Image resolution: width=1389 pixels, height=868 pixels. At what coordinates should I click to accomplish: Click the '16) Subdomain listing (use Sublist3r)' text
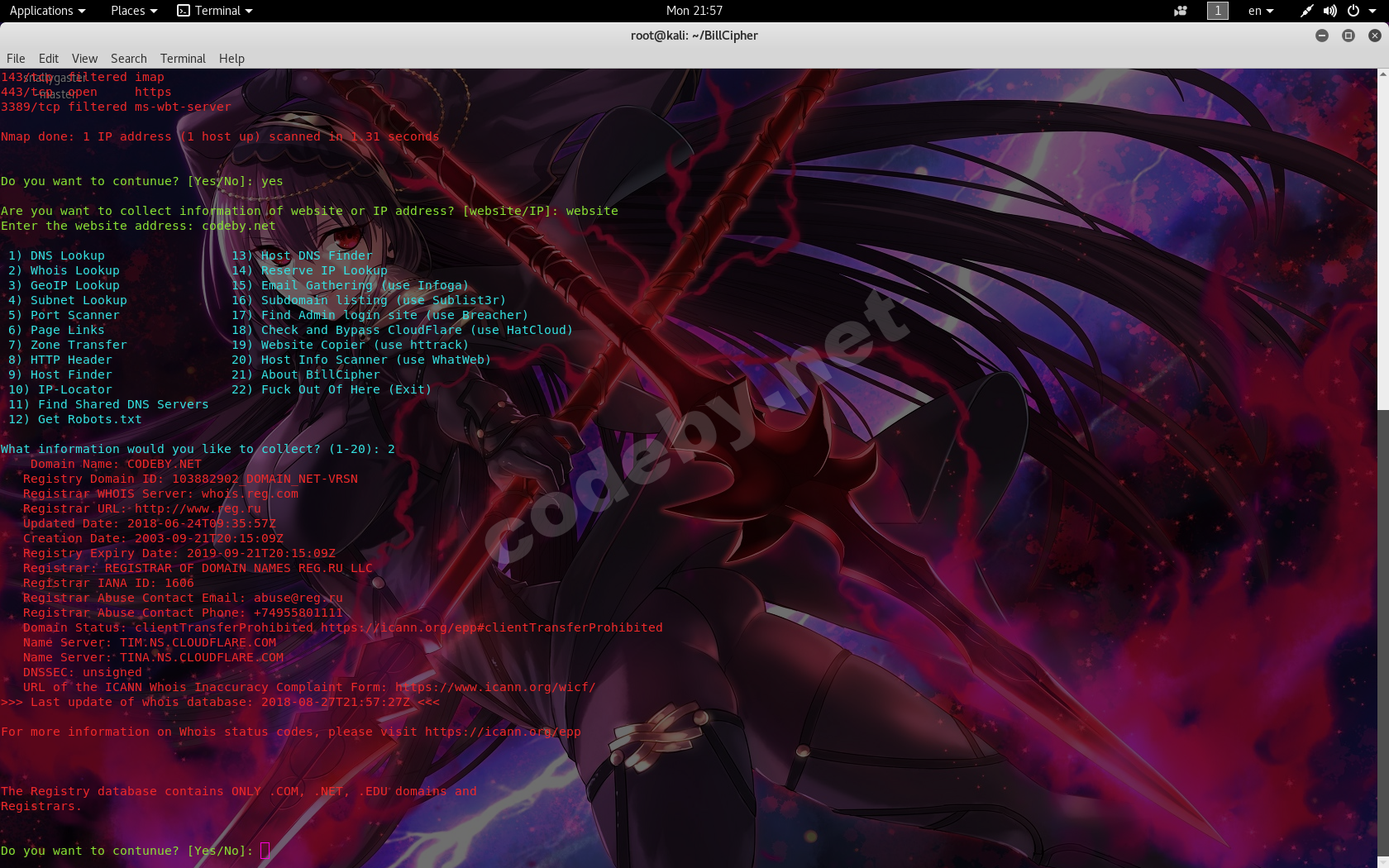click(x=369, y=300)
